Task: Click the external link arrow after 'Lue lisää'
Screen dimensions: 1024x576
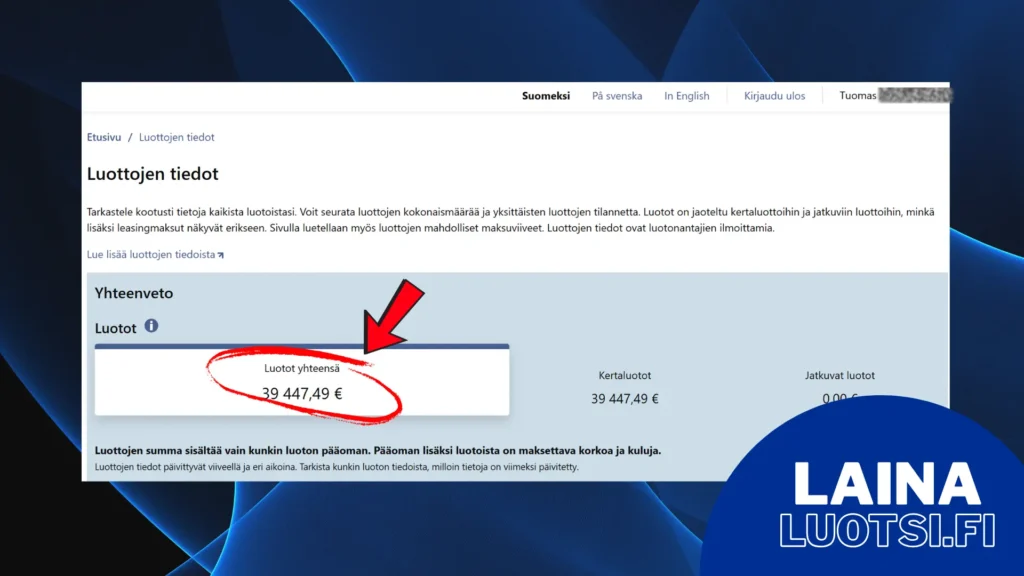Action: coord(220,255)
